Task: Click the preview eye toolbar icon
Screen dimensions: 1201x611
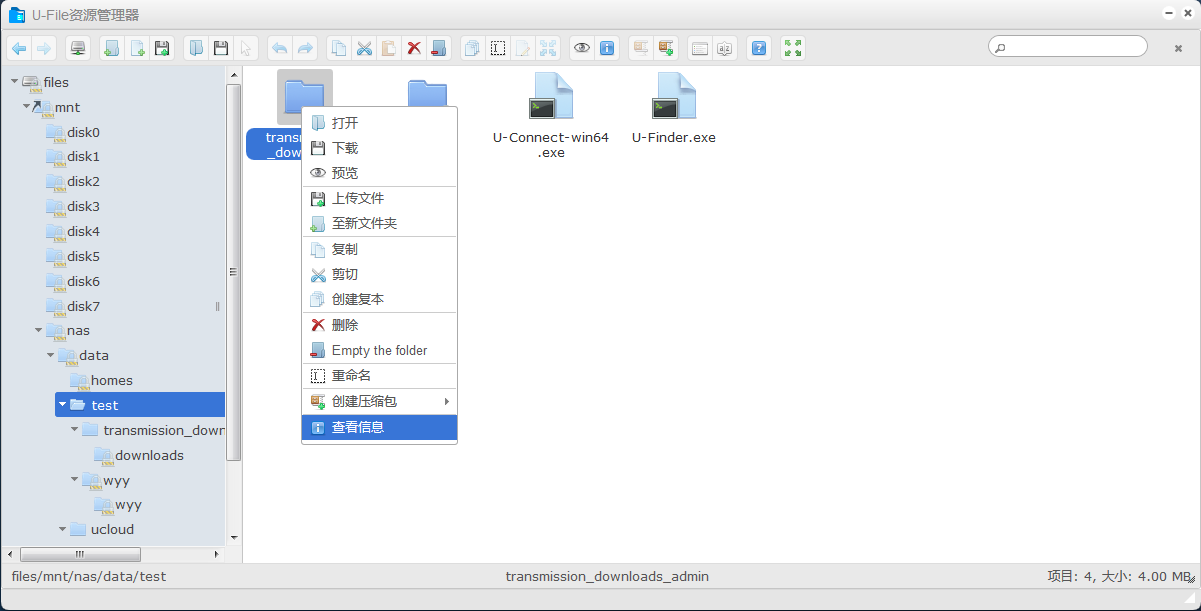Action: (582, 48)
